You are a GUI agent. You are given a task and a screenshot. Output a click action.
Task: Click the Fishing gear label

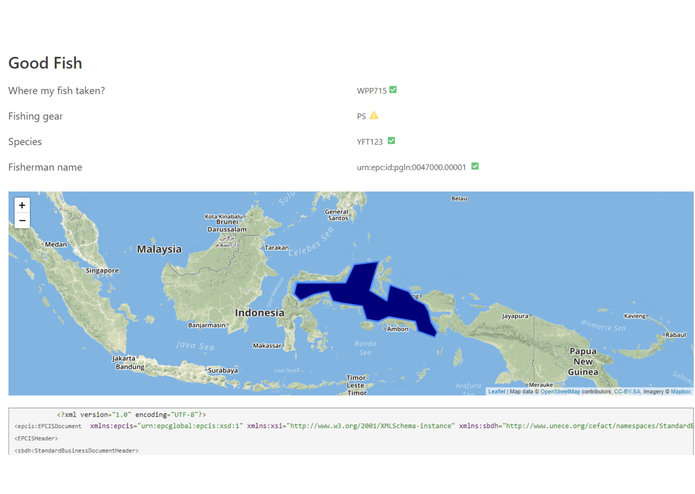tap(35, 116)
